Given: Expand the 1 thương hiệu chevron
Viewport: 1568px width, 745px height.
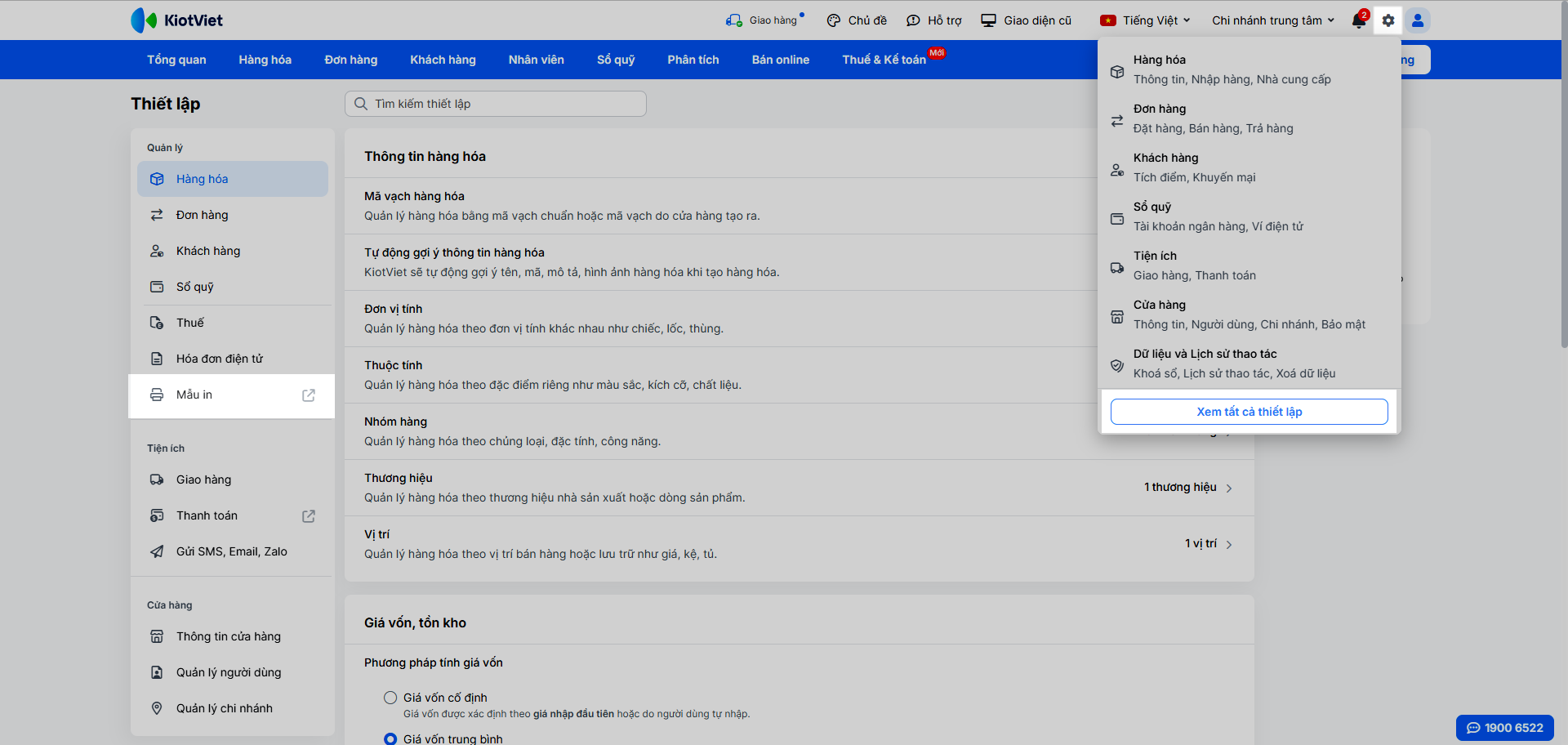Looking at the screenshot, I should click(1229, 488).
